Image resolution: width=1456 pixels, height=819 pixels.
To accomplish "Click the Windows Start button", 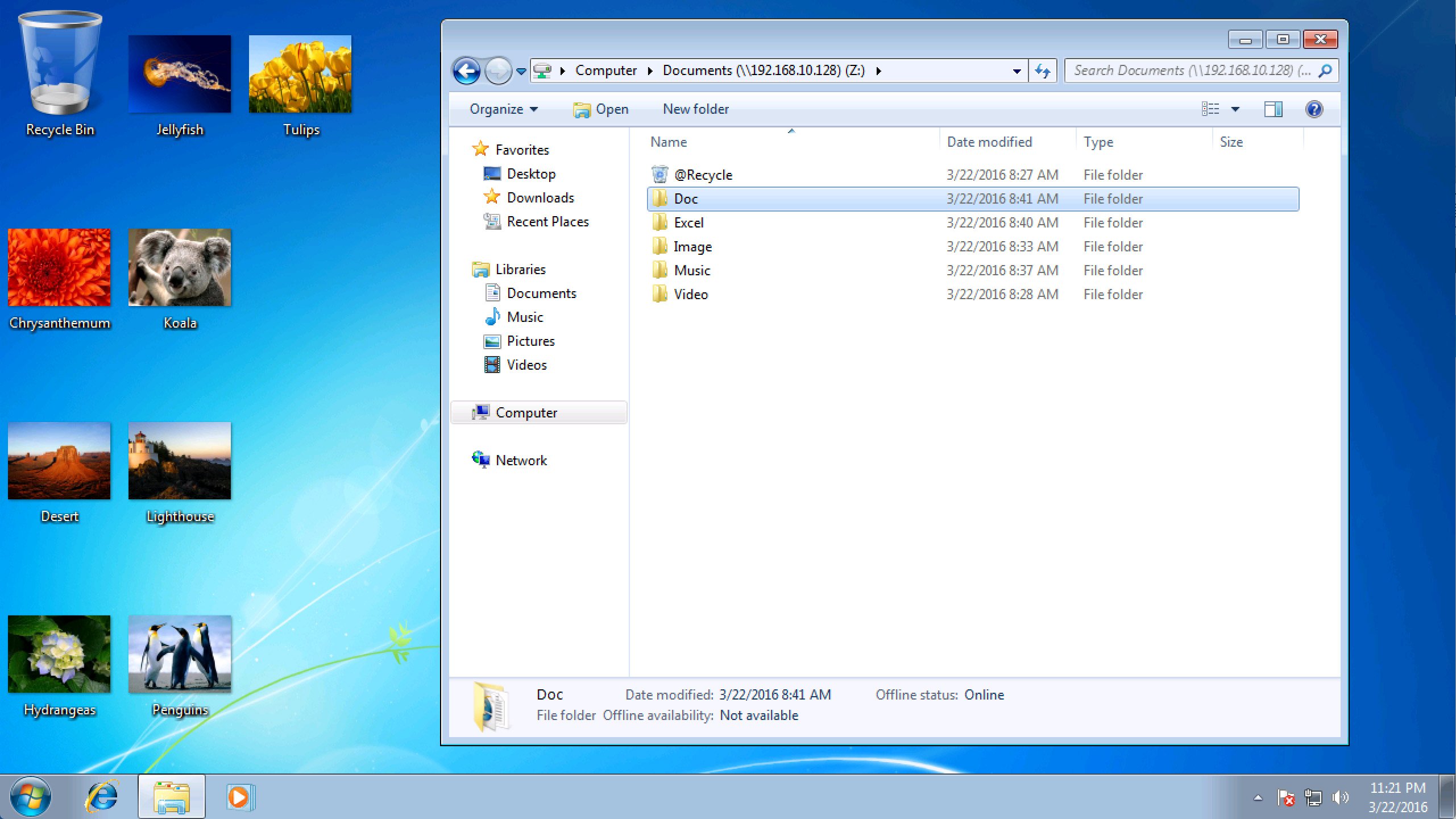I will [x=30, y=796].
